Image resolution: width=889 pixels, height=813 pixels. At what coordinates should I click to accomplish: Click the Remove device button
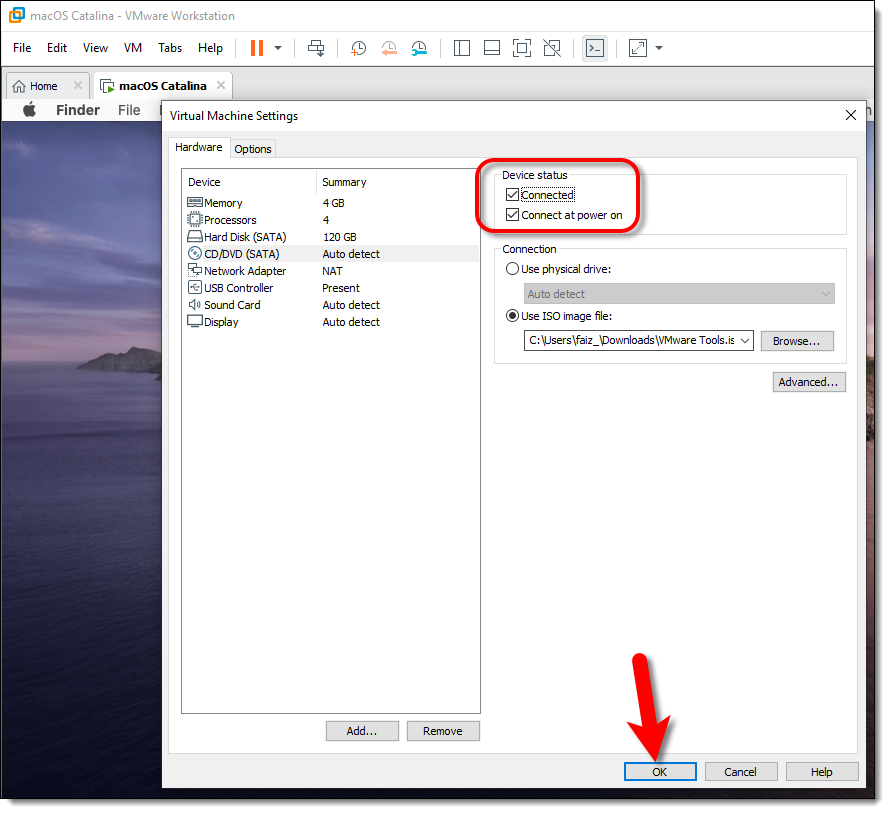coord(443,731)
